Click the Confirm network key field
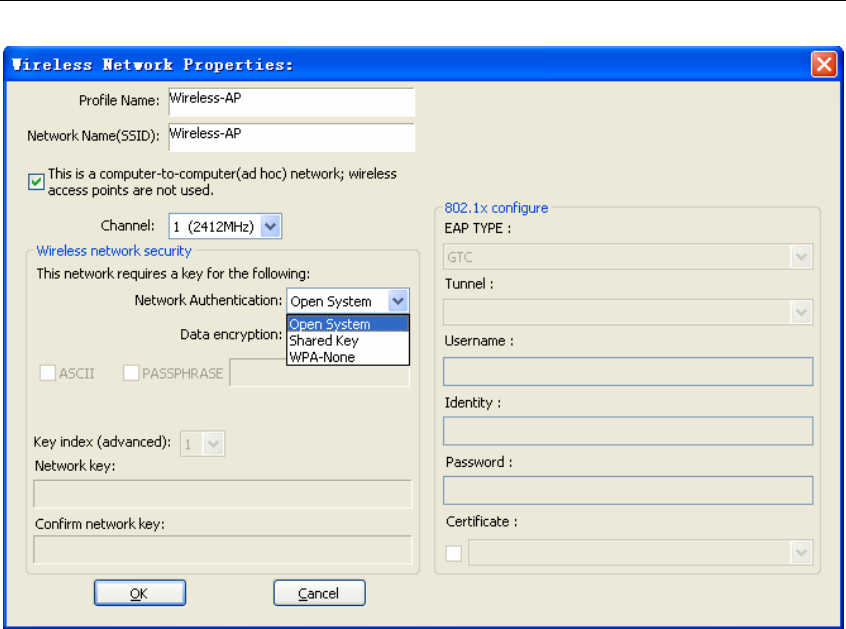Image resolution: width=846 pixels, height=629 pixels. click(223, 550)
